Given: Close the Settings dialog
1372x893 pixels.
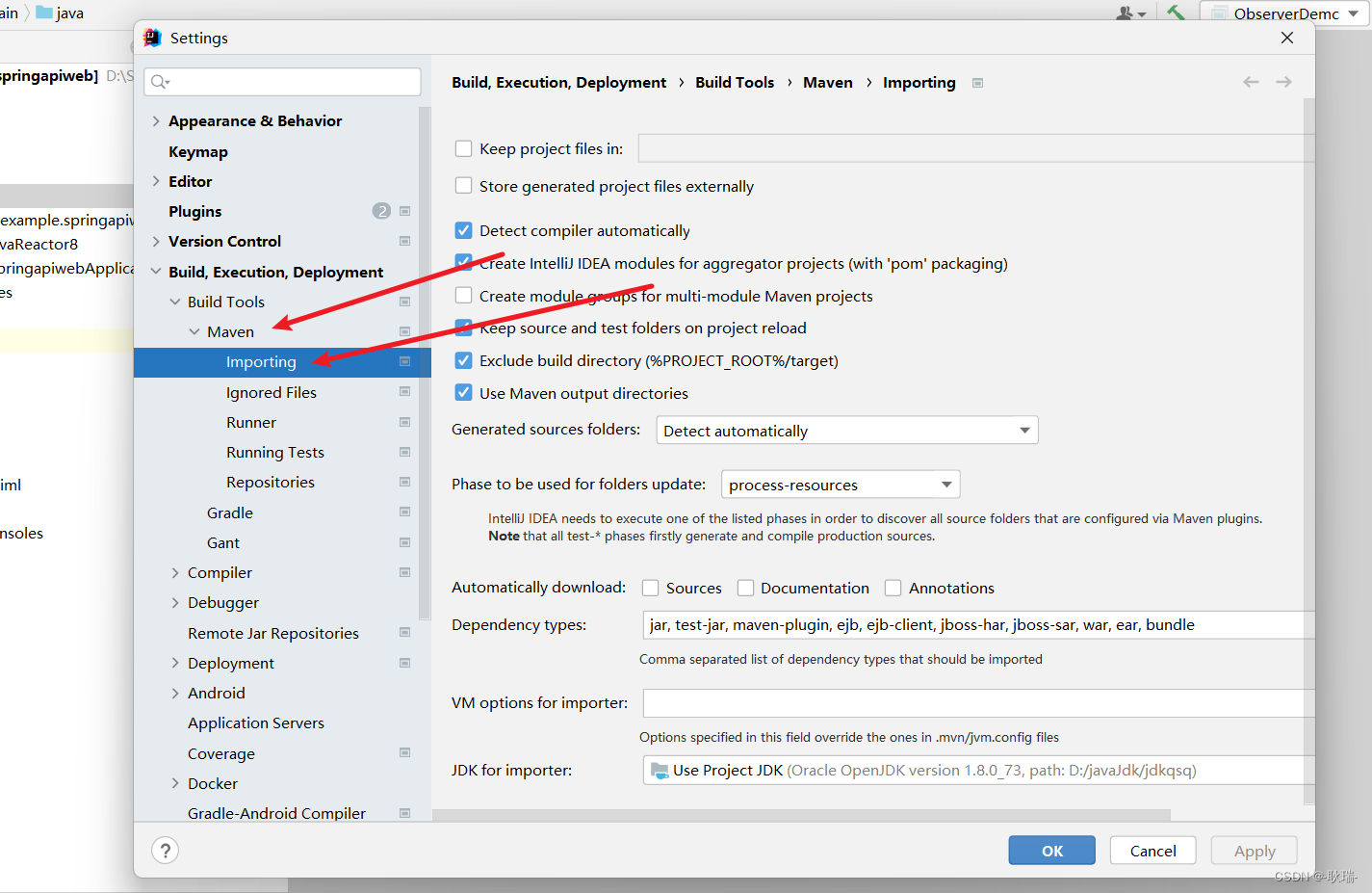Looking at the screenshot, I should [x=1287, y=38].
